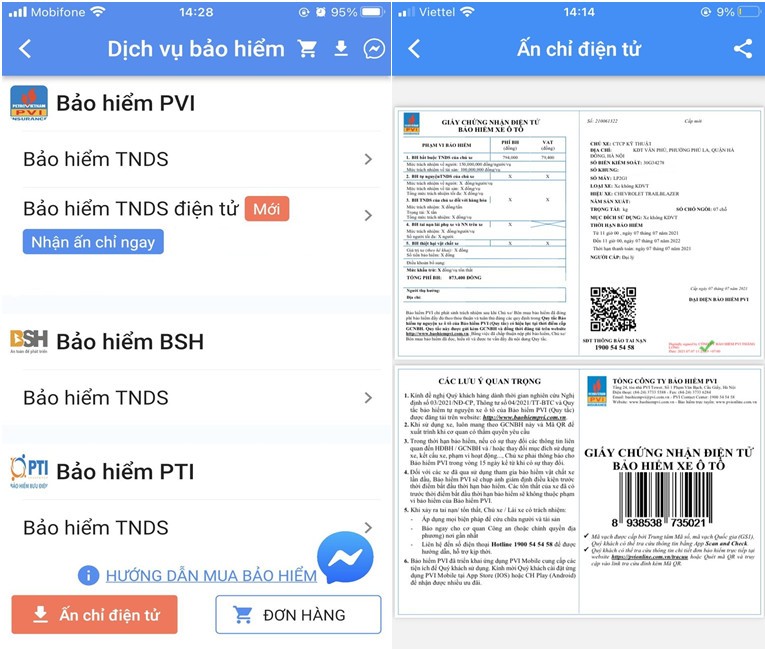Open the floating Messenger chat bubble
This screenshot has width=765, height=652.
(x=345, y=558)
